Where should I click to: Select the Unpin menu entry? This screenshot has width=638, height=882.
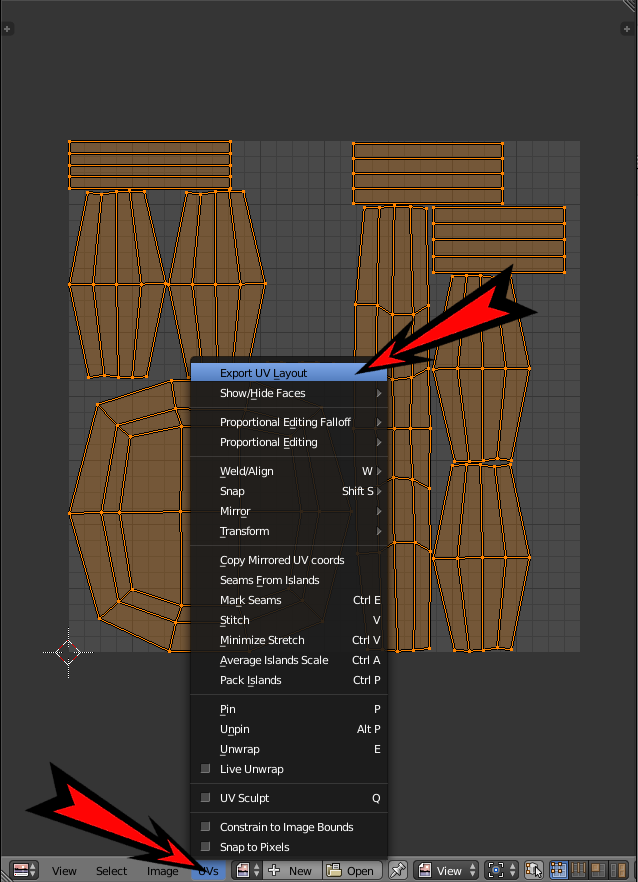coord(289,729)
